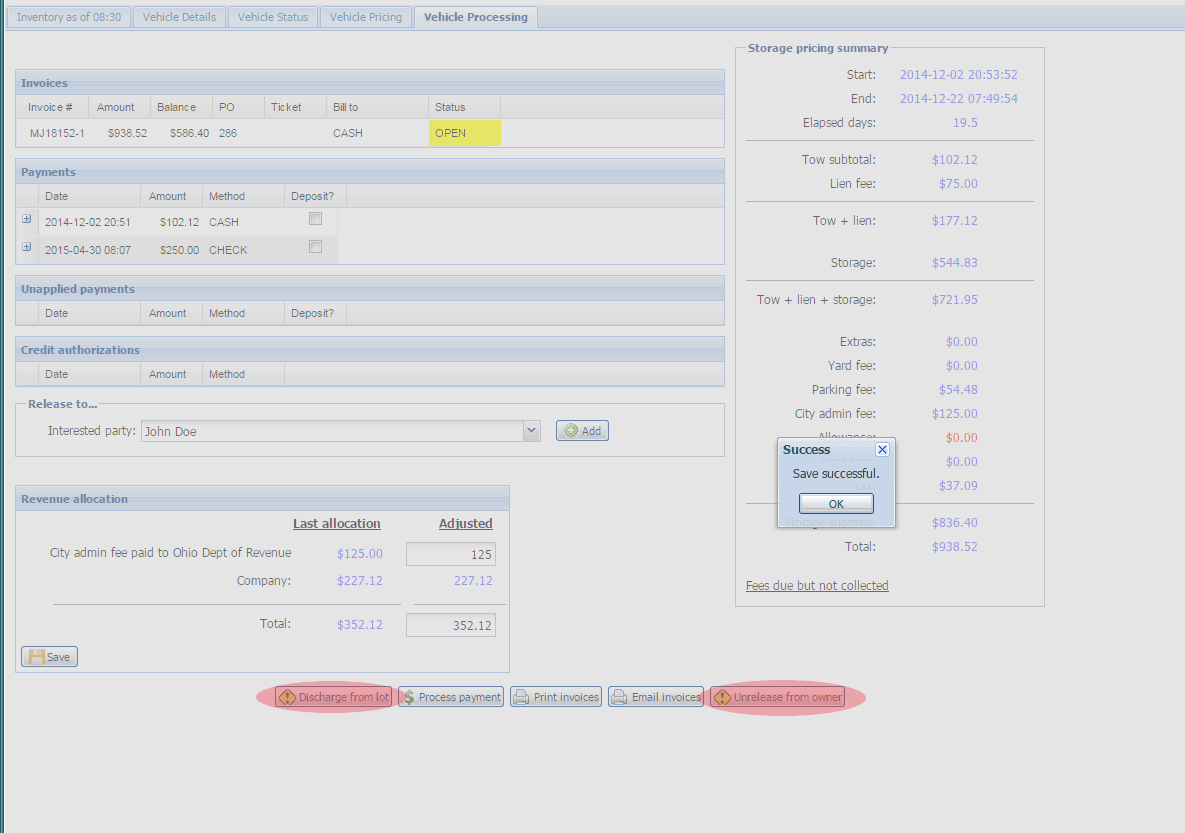The image size is (1185, 833).
Task: Open the Vehicle Pricing tab
Action: pyautogui.click(x=365, y=17)
